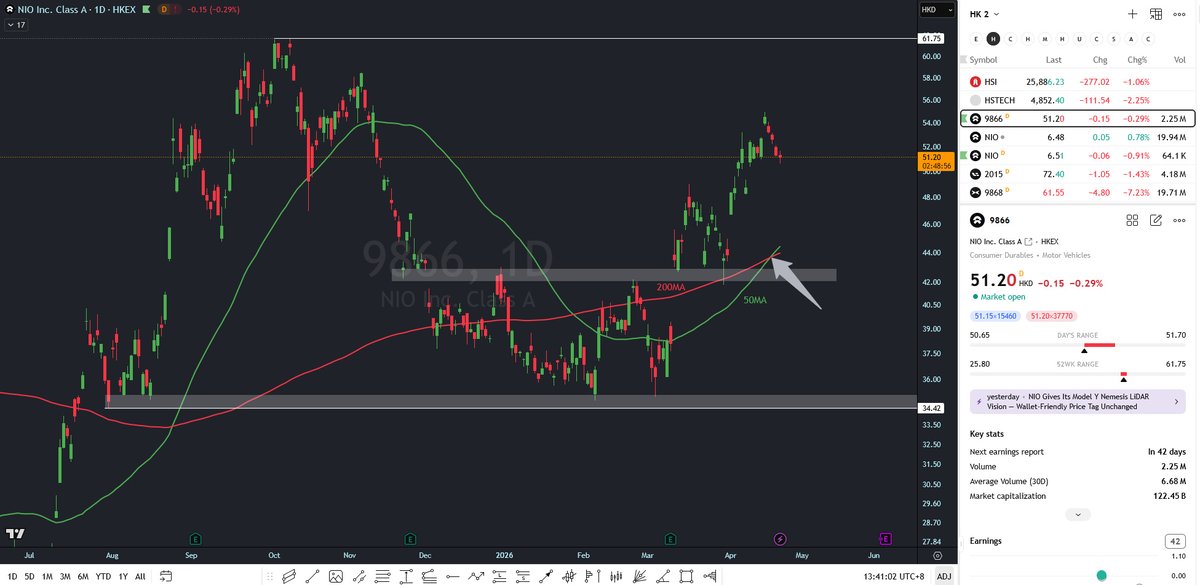
Task: Select the trend line drawing tool
Action: click(x=312, y=576)
